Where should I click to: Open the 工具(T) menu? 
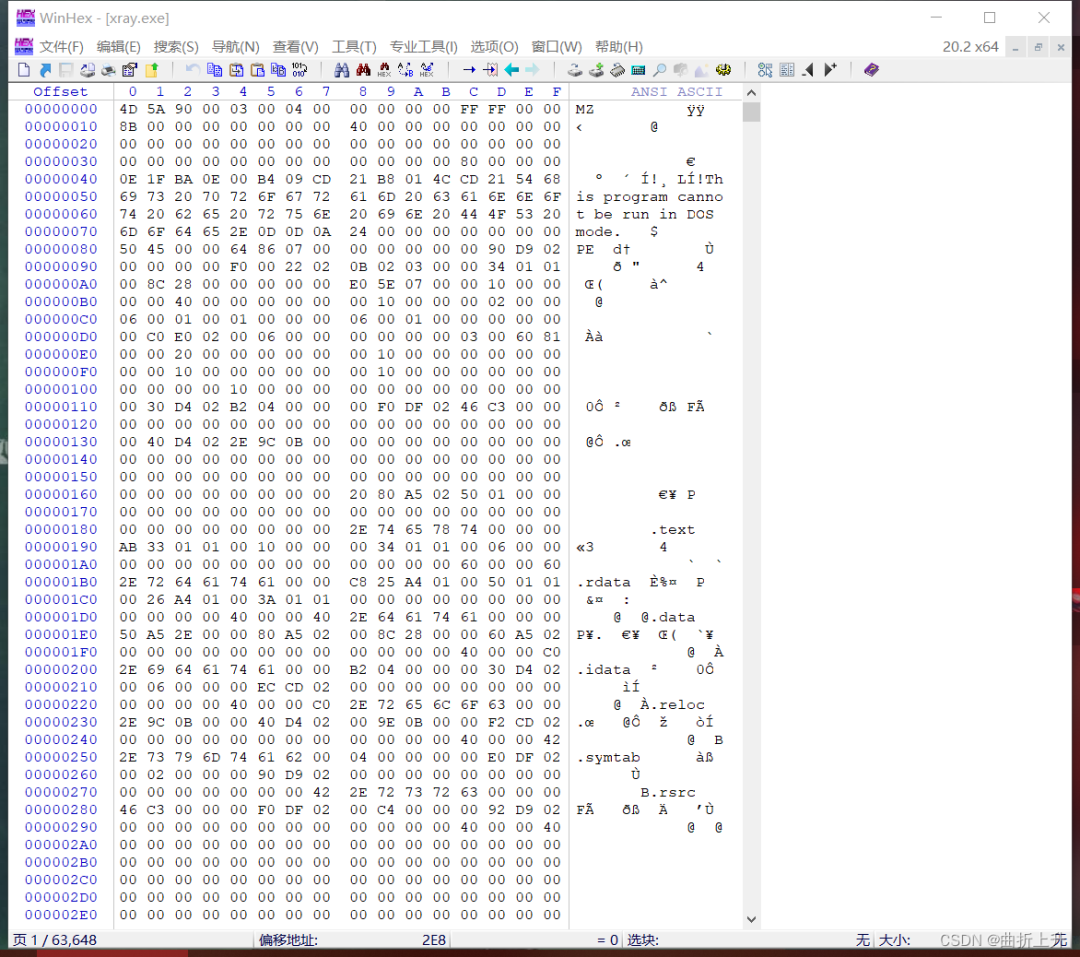[354, 46]
